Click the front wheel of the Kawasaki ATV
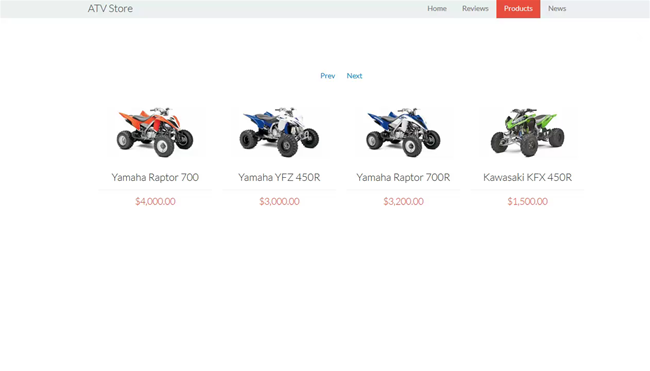Screen dimensions: 650x371 [529, 145]
